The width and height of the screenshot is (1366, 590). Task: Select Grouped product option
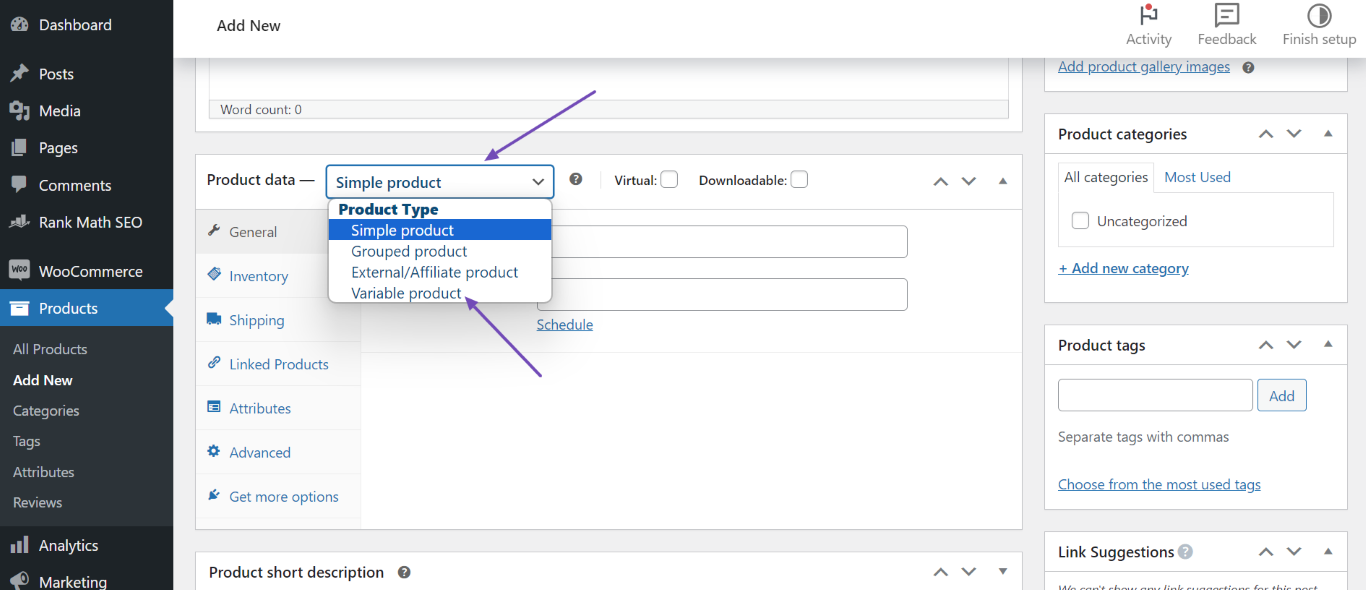pyautogui.click(x=440, y=251)
